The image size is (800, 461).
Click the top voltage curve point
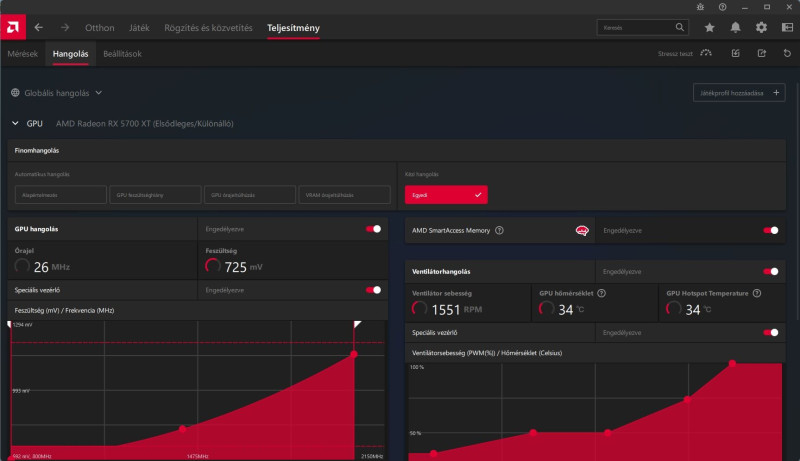coord(354,354)
